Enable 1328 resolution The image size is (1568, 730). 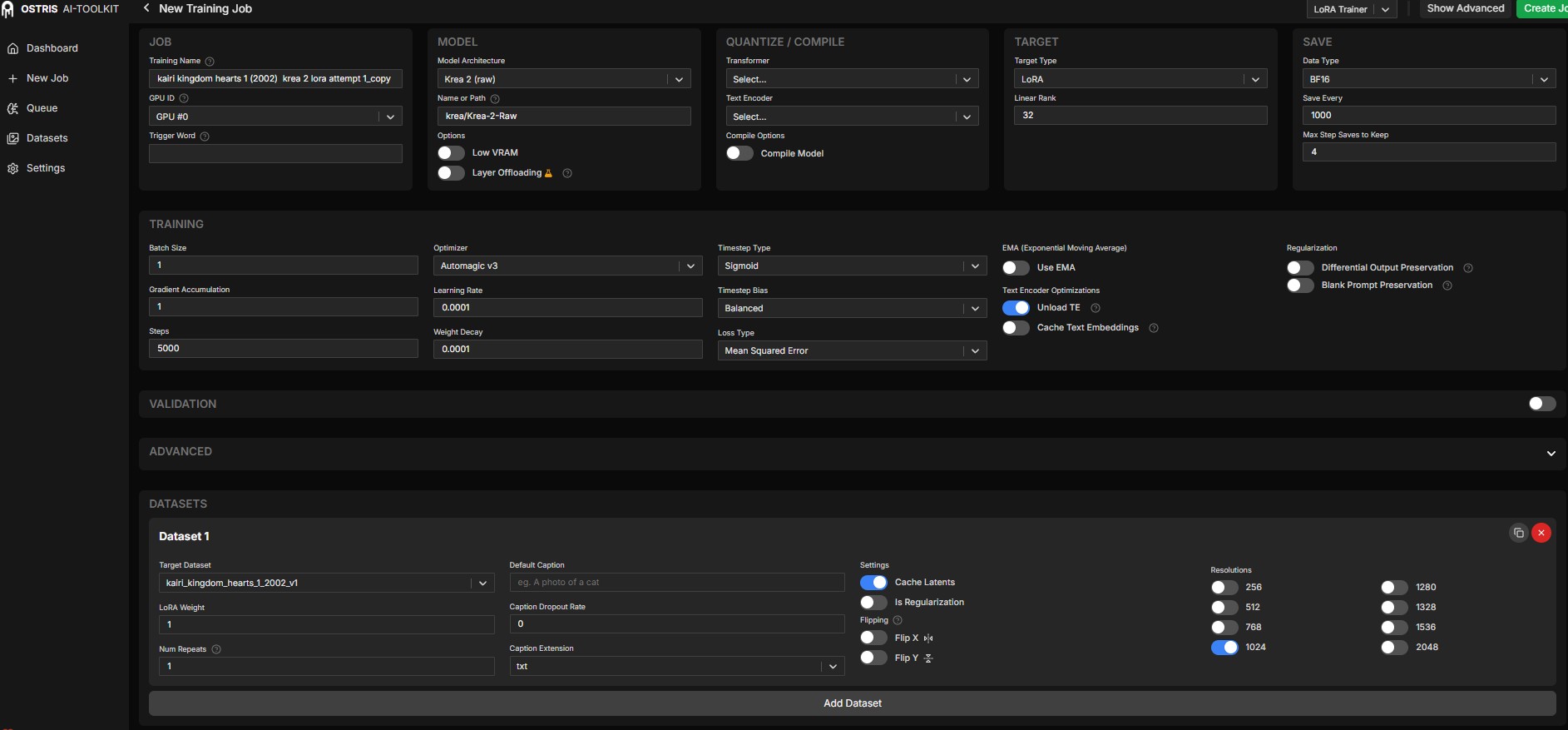(1394, 608)
